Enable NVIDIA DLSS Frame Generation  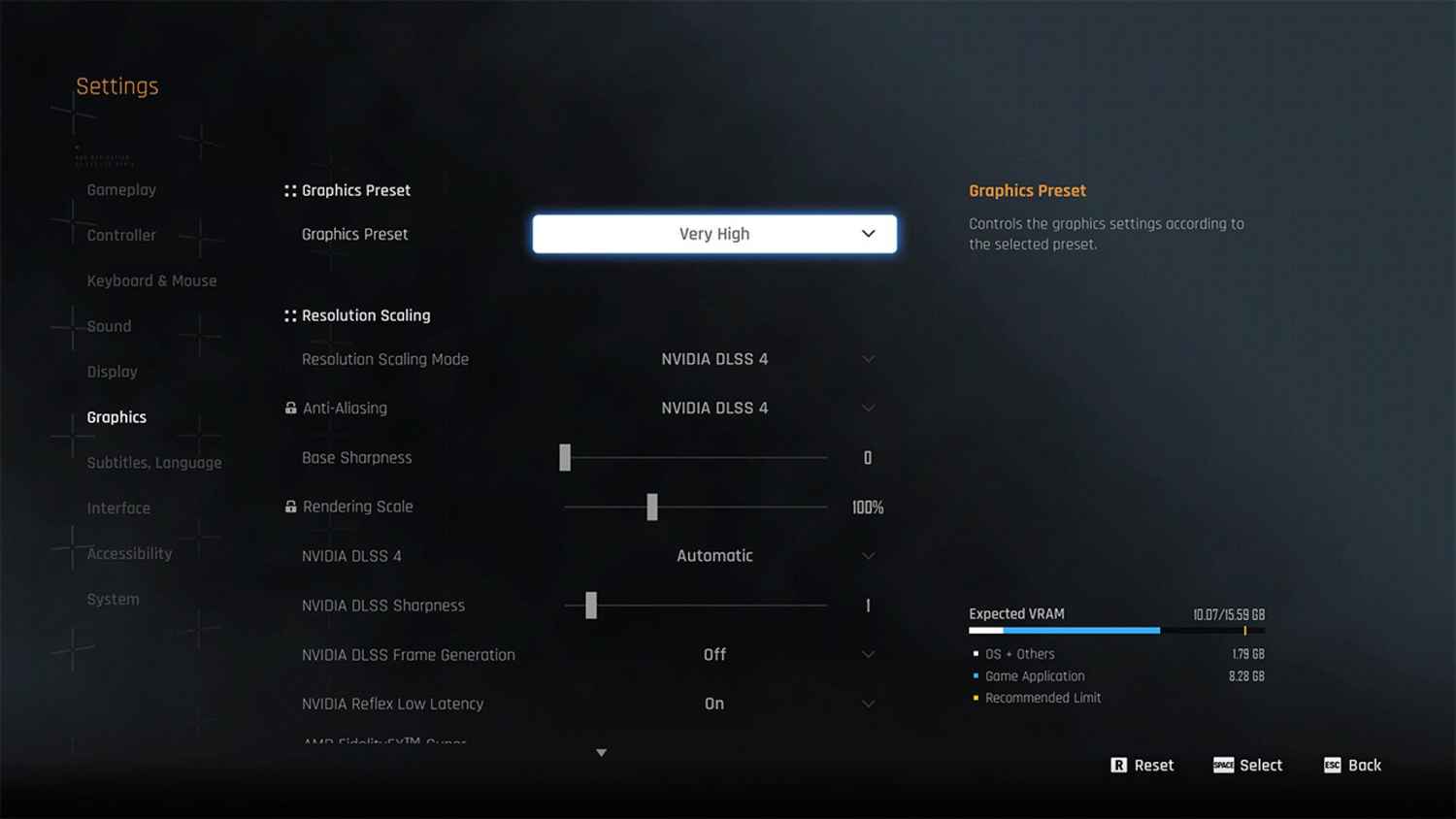pos(714,654)
